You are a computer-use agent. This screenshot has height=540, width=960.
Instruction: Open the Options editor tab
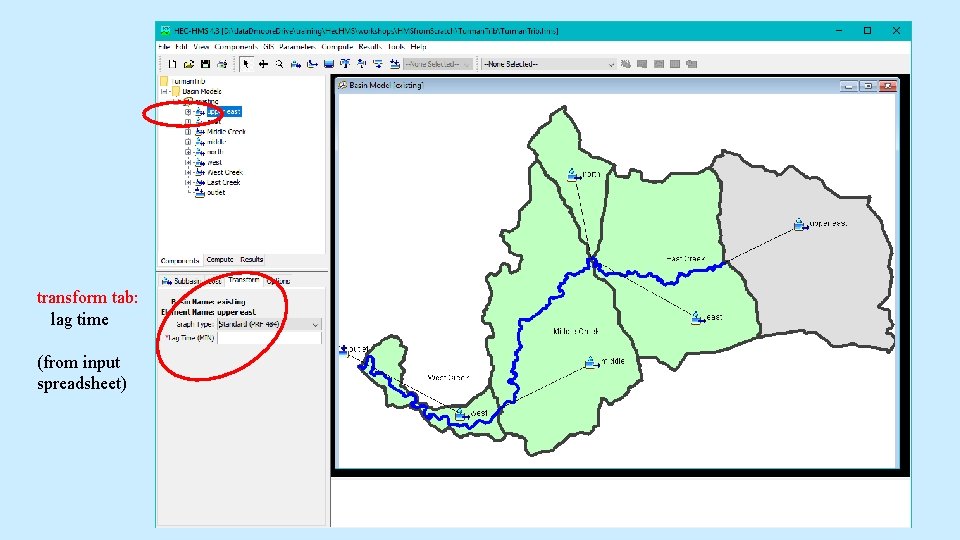coord(278,281)
